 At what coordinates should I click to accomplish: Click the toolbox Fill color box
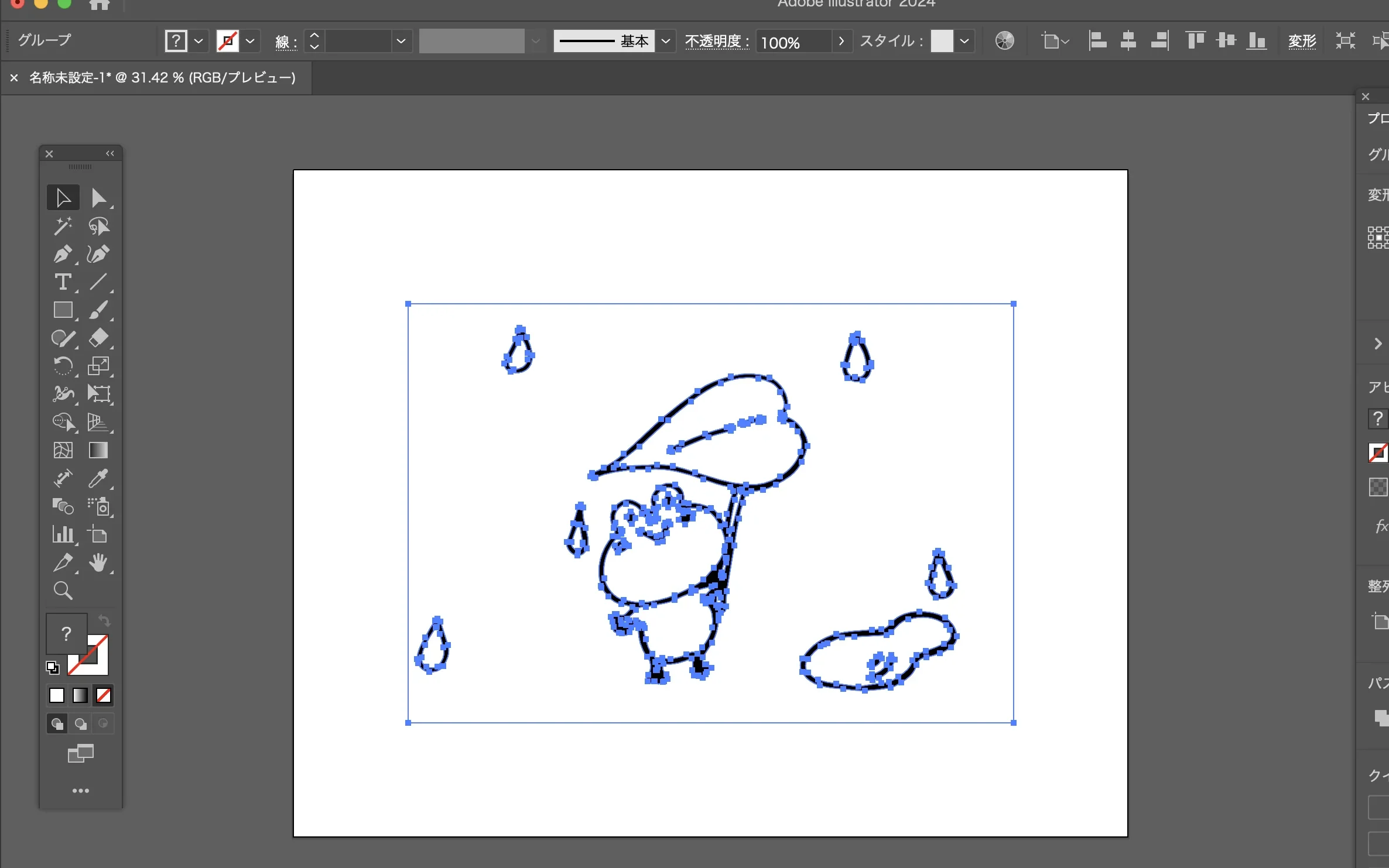[66, 633]
